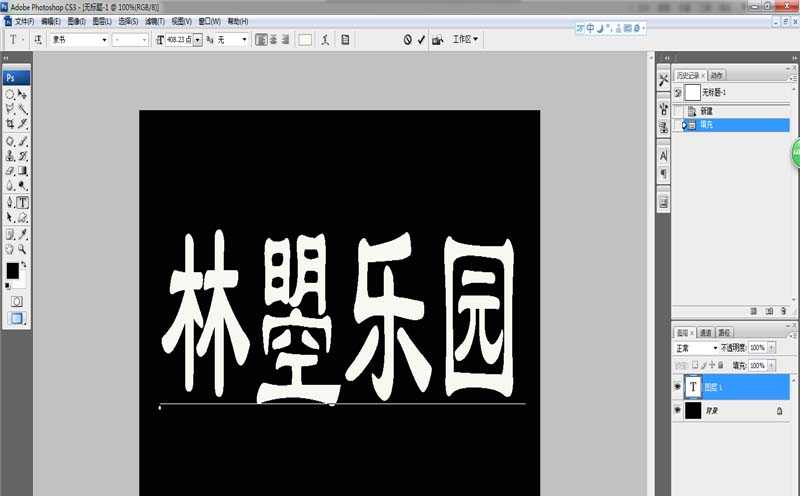
Task: Open the Layers panel options menu
Action: [x=792, y=334]
